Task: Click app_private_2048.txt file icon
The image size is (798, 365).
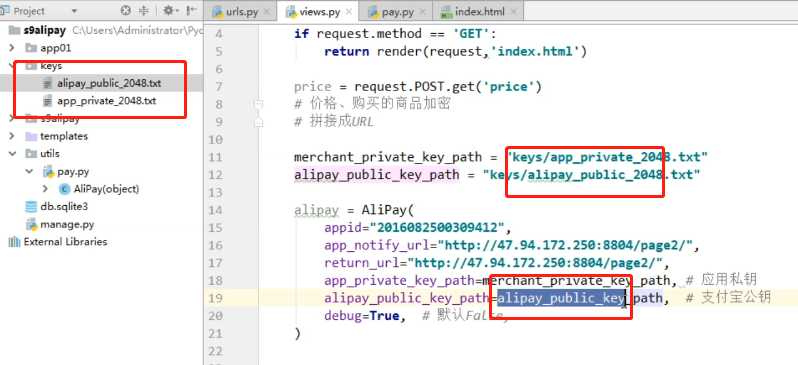Action: tap(48, 101)
